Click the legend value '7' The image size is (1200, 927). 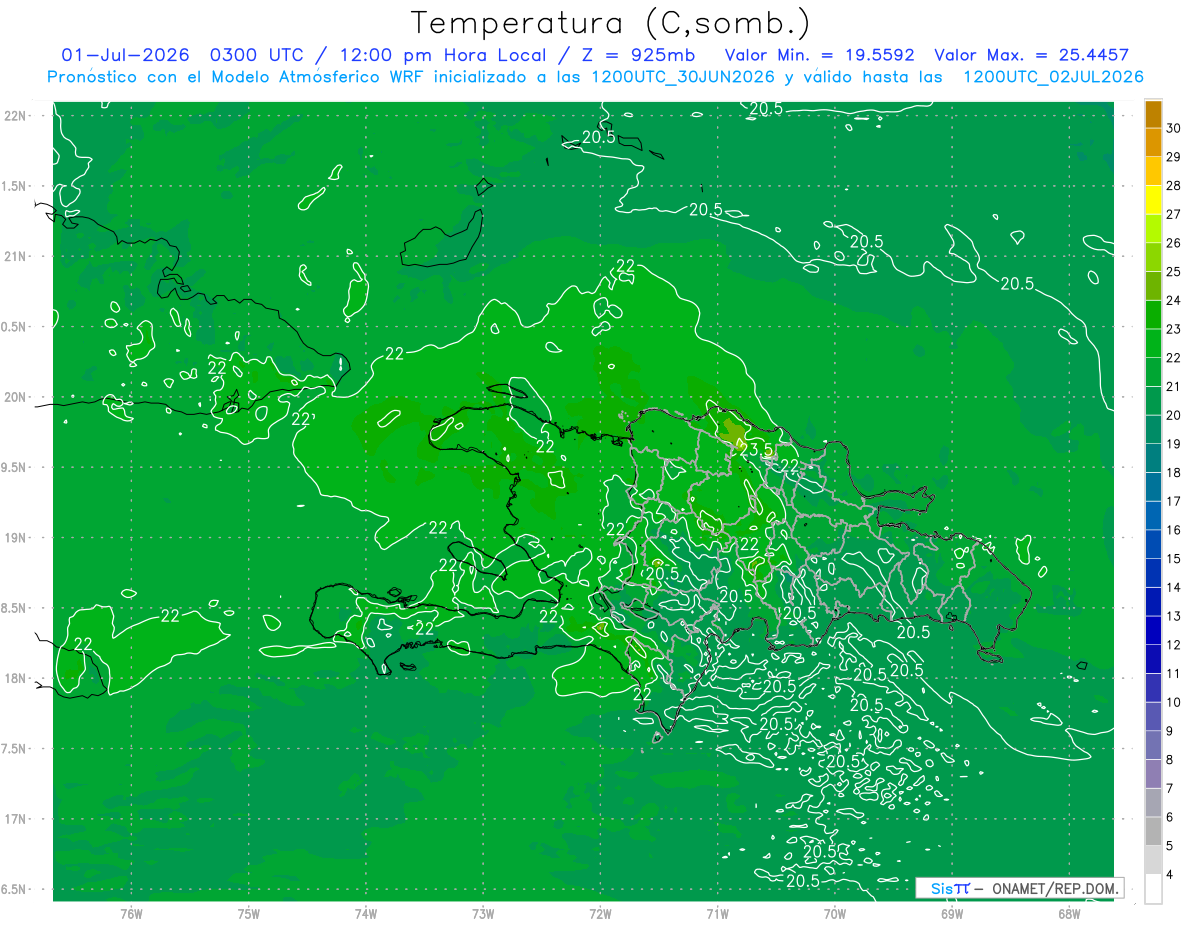pos(1170,788)
